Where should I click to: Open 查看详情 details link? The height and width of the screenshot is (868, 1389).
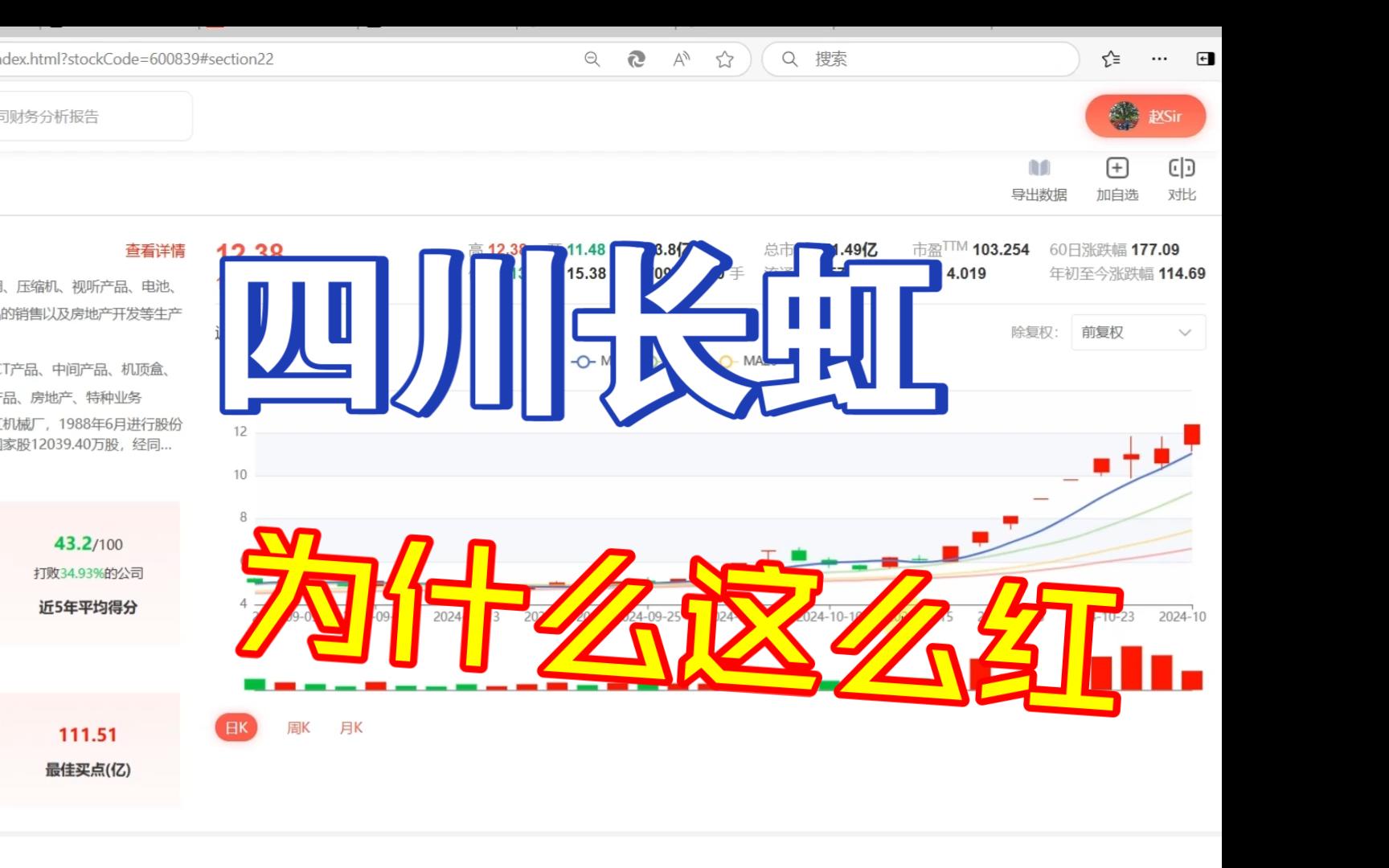[x=155, y=251]
